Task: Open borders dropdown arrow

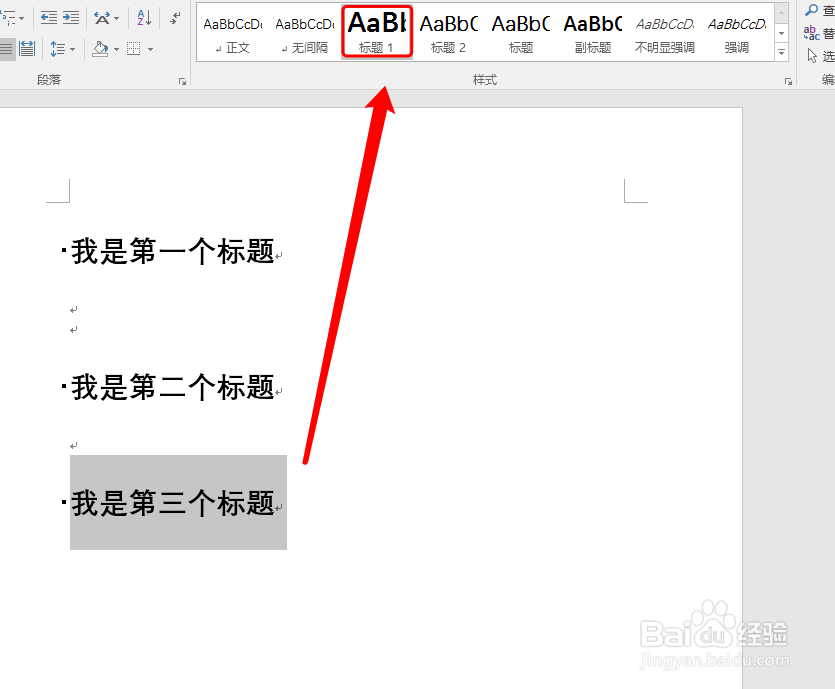Action: 151,50
